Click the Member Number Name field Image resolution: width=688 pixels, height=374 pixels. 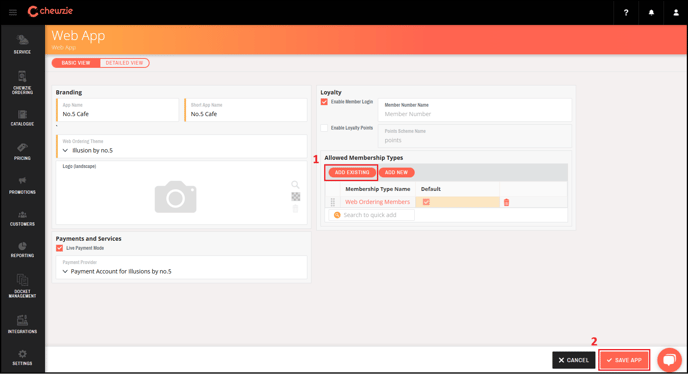pos(475,110)
